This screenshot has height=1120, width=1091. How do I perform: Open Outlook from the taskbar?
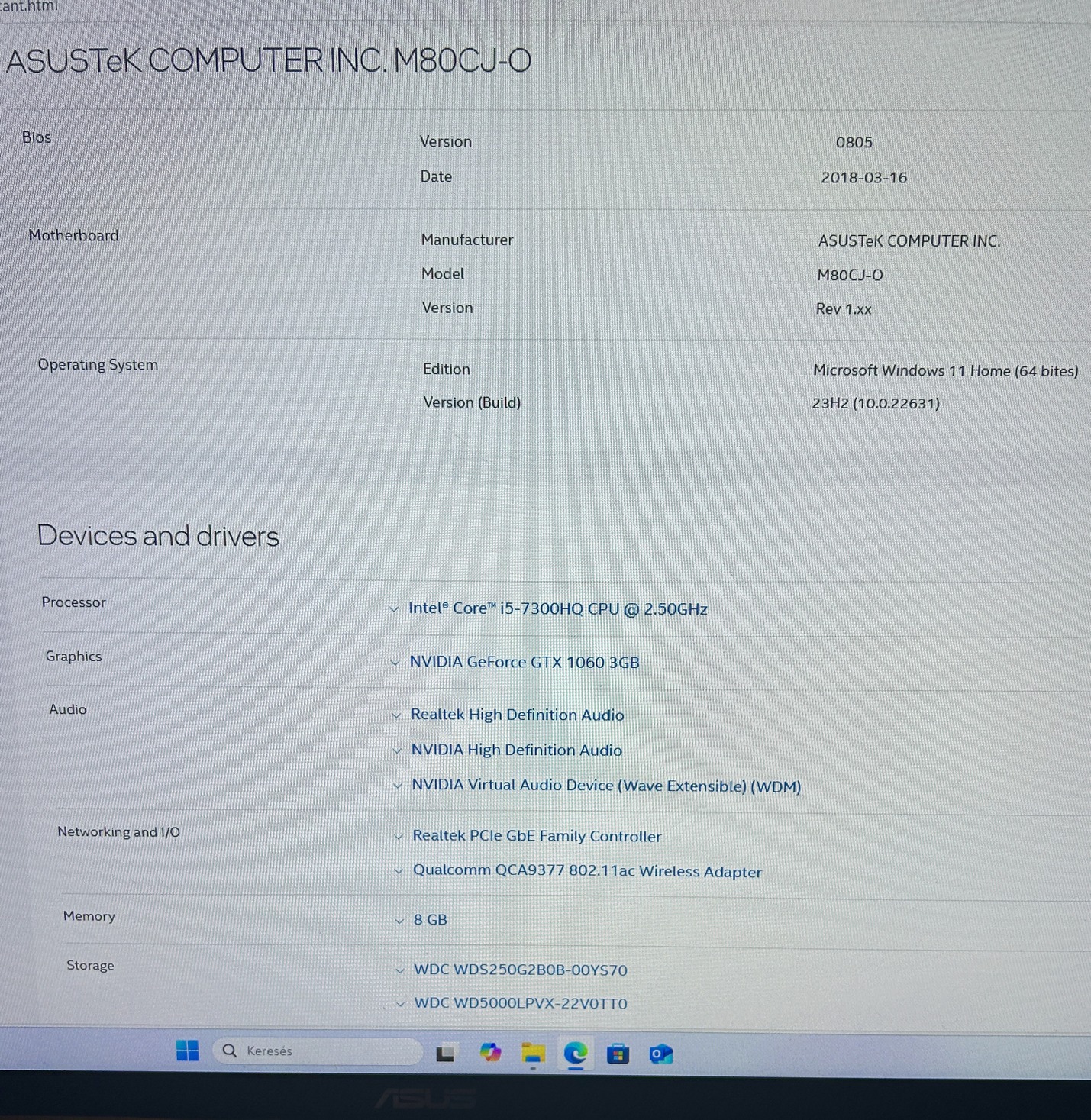(660, 1054)
